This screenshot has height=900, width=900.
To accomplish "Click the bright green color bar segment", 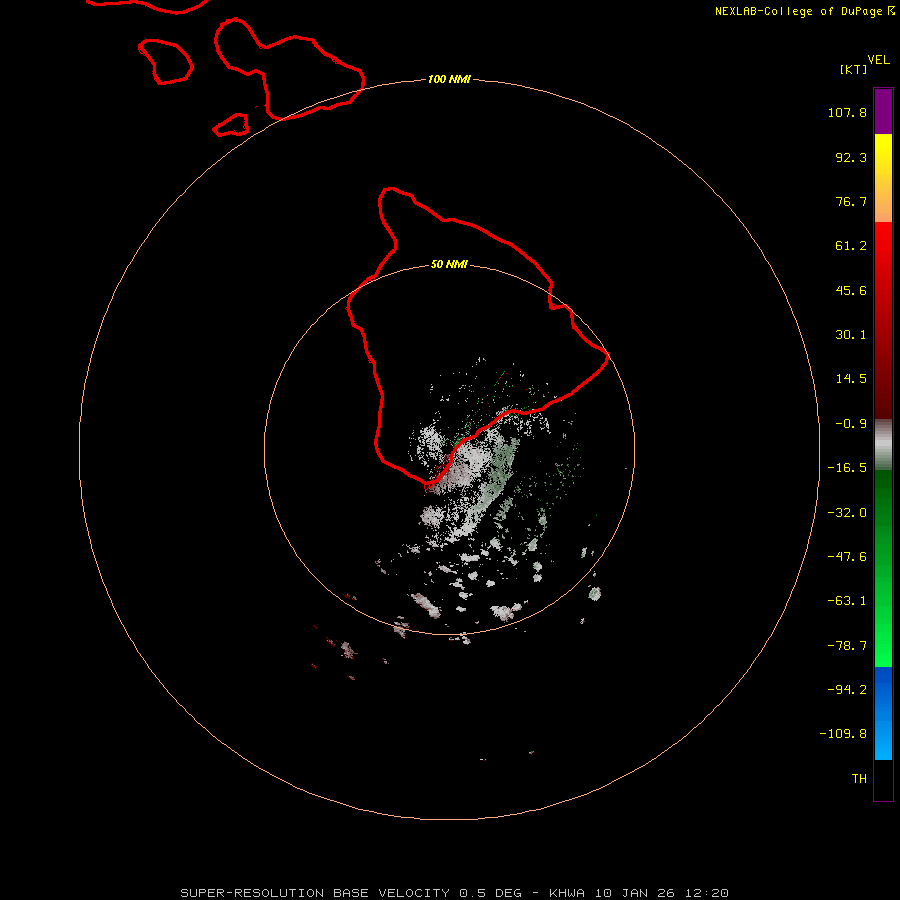I will pos(883,568).
